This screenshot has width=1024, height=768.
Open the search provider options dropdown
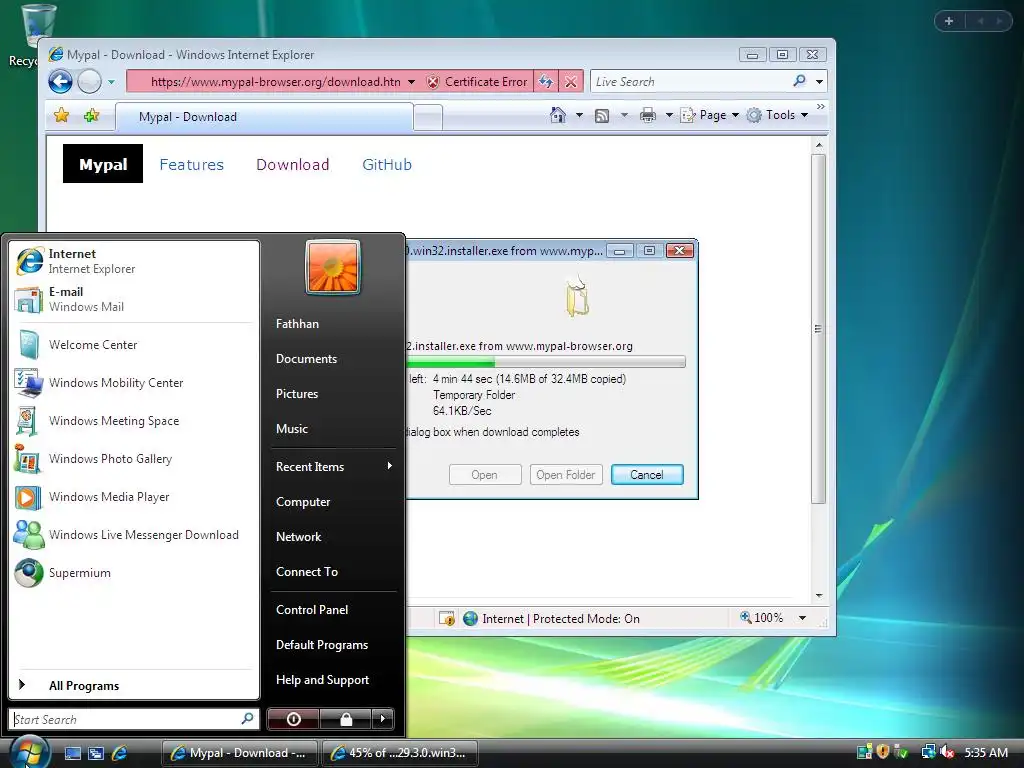pyautogui.click(x=820, y=82)
